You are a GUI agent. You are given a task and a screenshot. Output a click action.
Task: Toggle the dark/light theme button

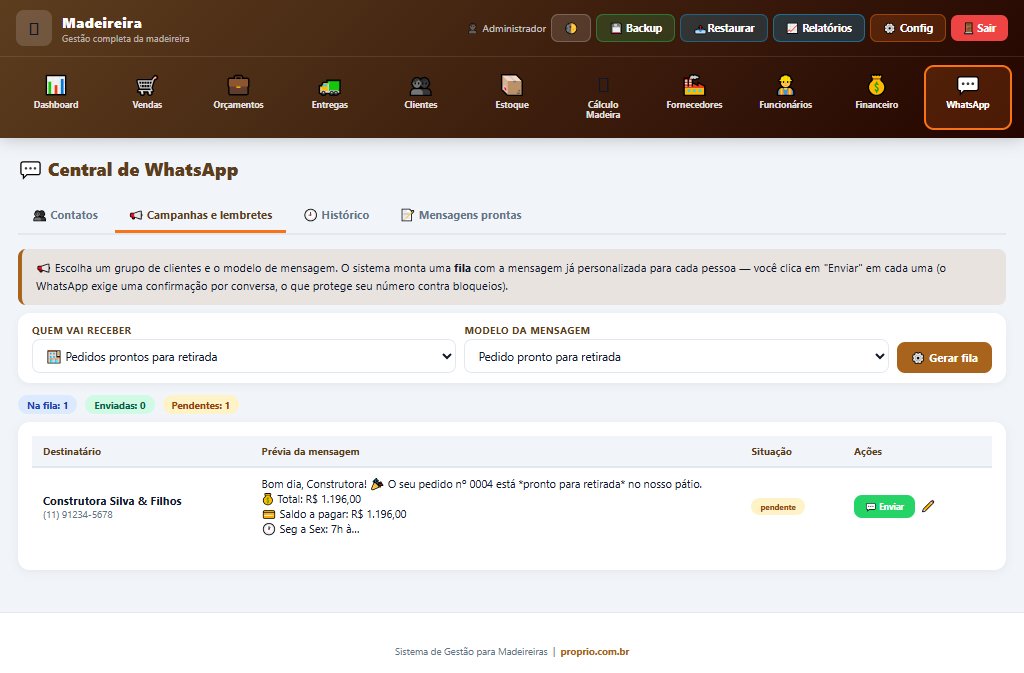(x=571, y=28)
